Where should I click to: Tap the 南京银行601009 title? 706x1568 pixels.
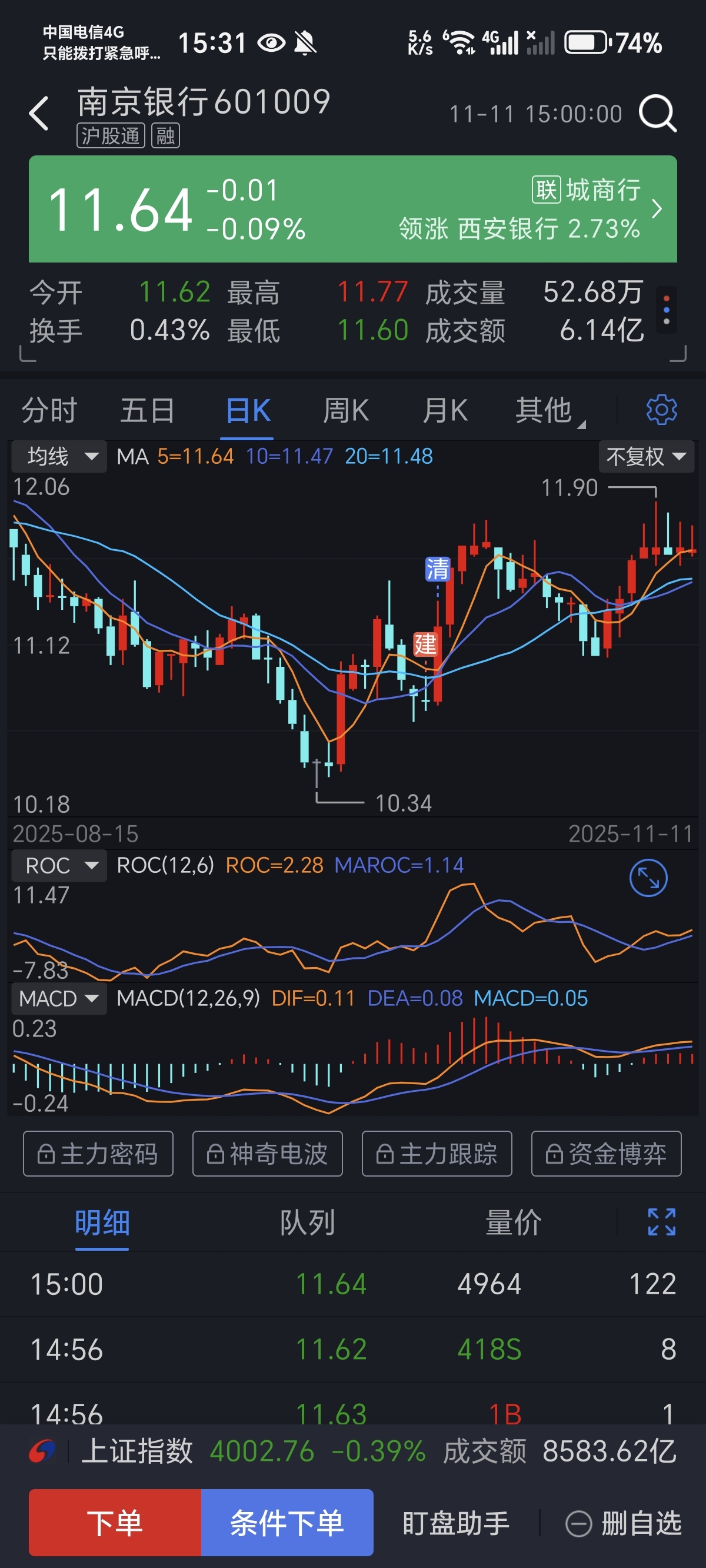point(205,101)
